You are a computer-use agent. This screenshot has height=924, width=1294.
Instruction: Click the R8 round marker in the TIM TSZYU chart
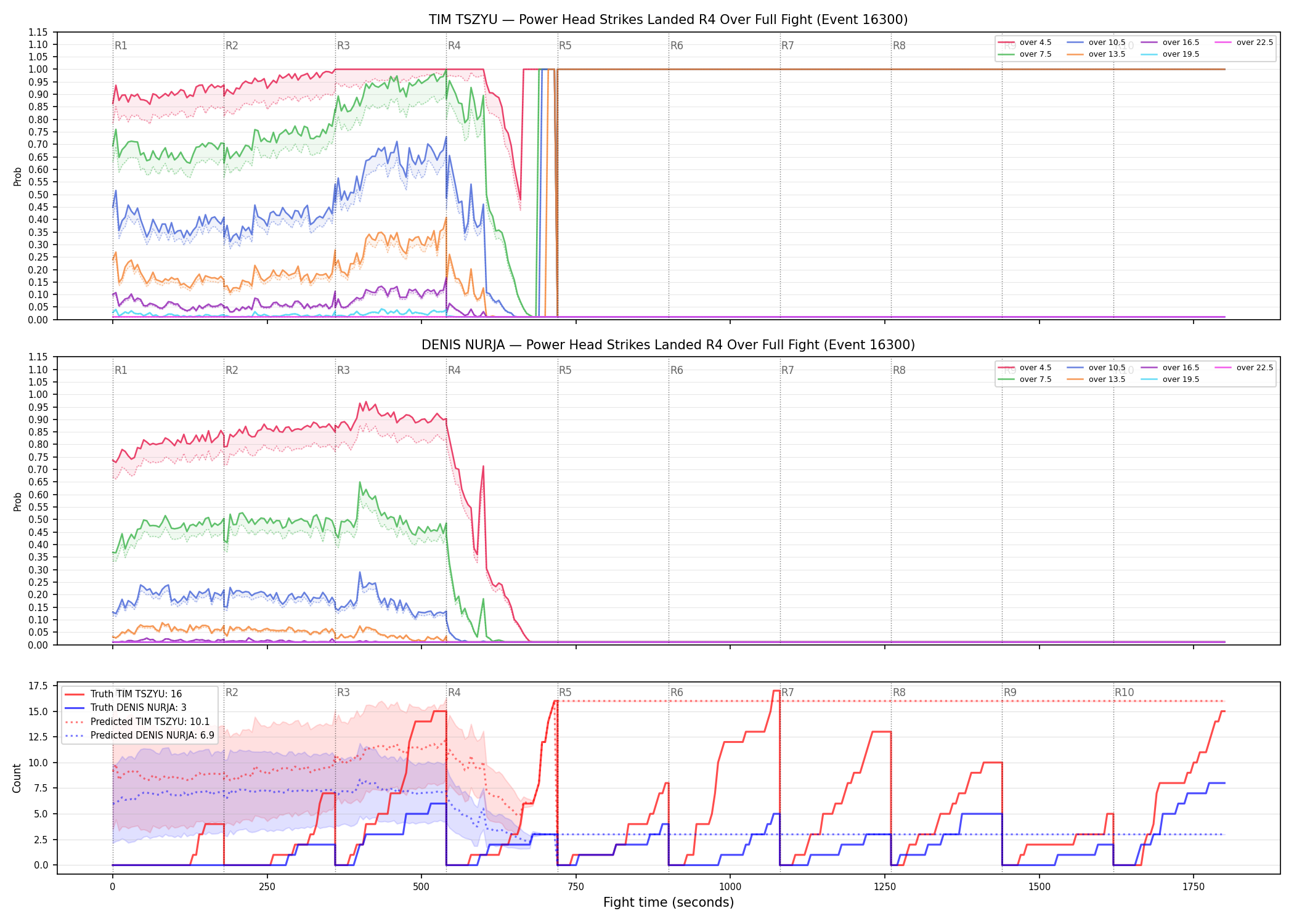click(x=899, y=46)
